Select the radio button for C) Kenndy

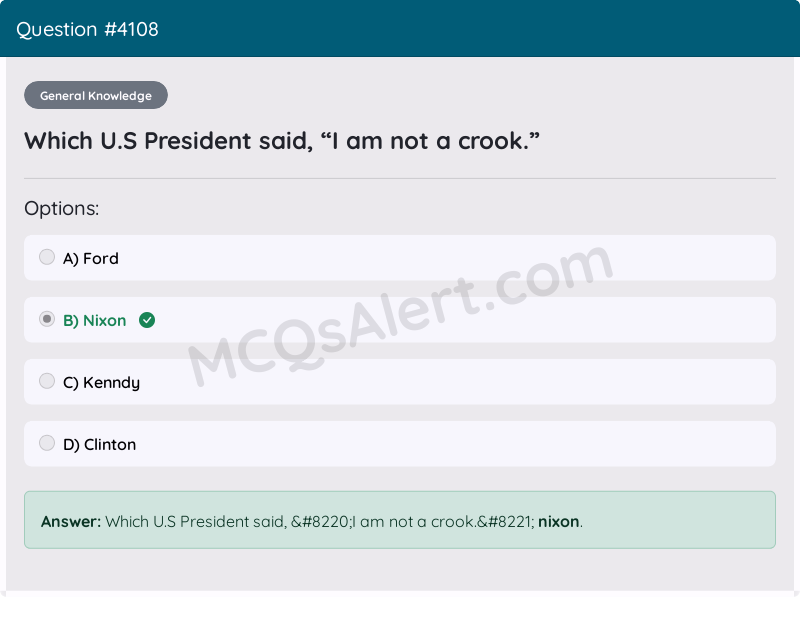tap(47, 381)
